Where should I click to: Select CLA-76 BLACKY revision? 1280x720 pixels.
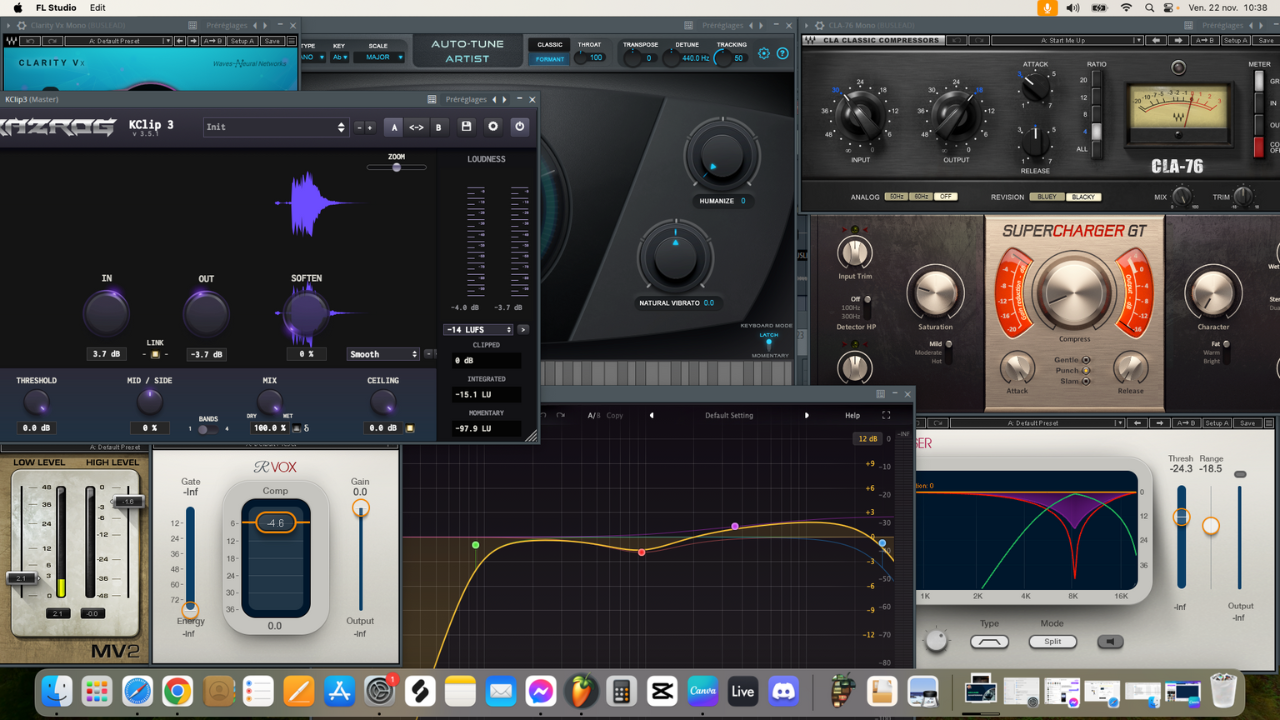click(1084, 197)
